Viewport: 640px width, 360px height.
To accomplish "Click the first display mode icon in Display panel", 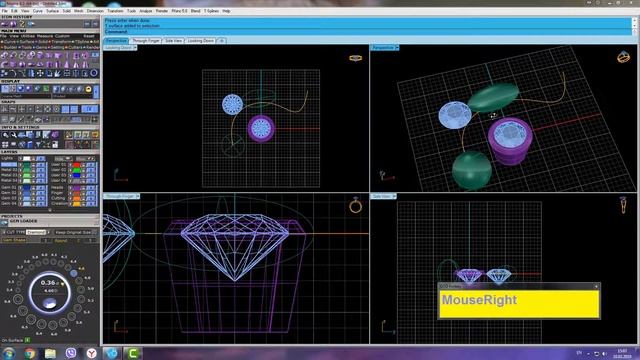I will pos(5,89).
